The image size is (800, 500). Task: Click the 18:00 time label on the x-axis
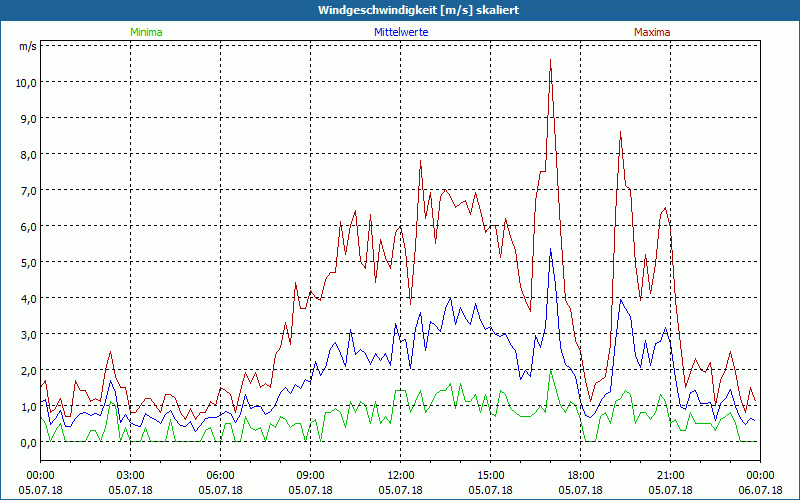pyautogui.click(x=580, y=475)
